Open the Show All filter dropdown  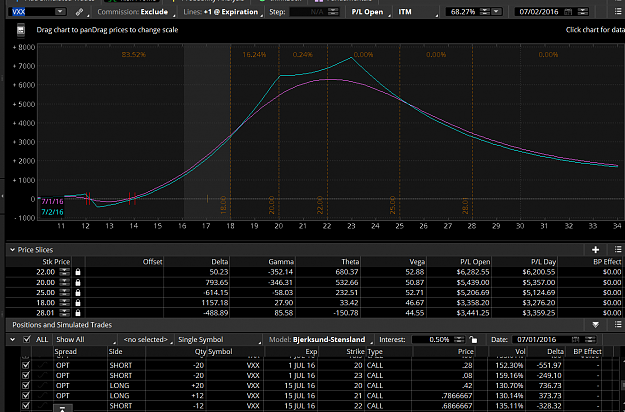(85, 340)
